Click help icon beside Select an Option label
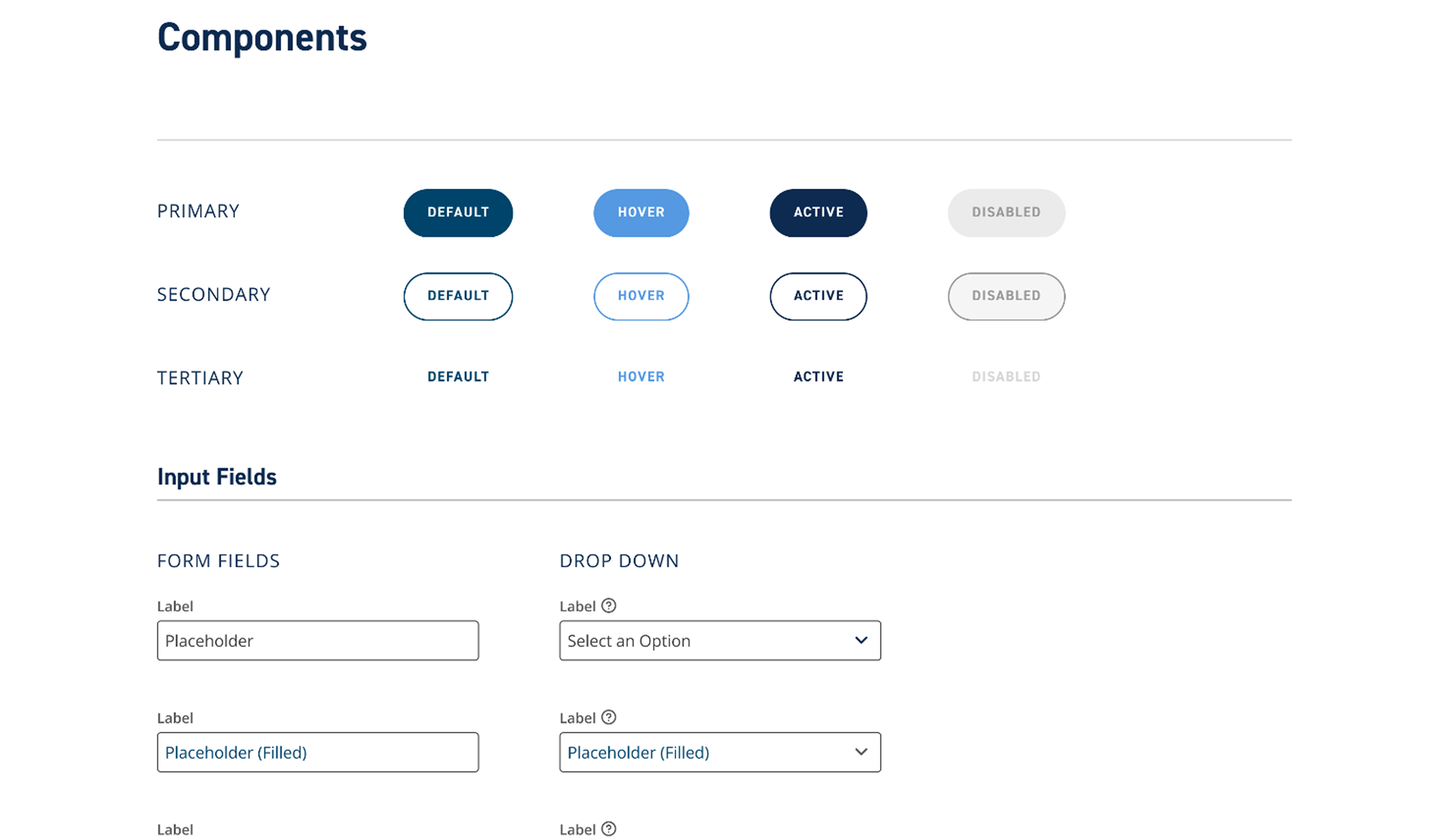Screen dimensions: 1449x840 608,606
